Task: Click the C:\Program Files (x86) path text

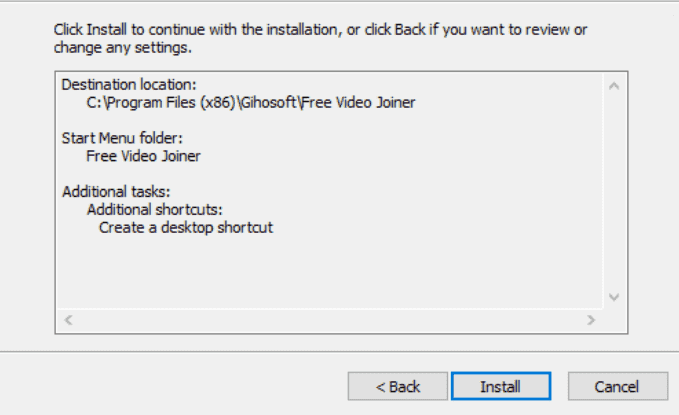Action: pyautogui.click(x=251, y=103)
